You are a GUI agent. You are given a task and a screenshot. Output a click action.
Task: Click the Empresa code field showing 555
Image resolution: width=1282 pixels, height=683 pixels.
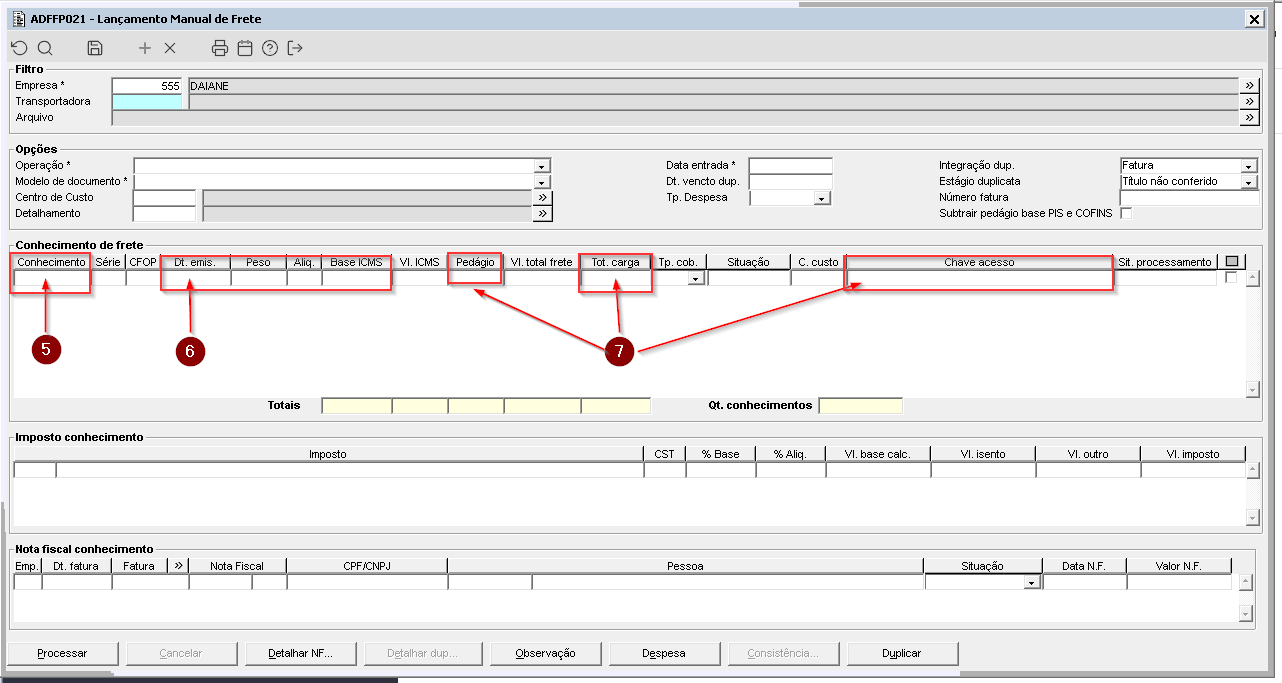tap(147, 86)
